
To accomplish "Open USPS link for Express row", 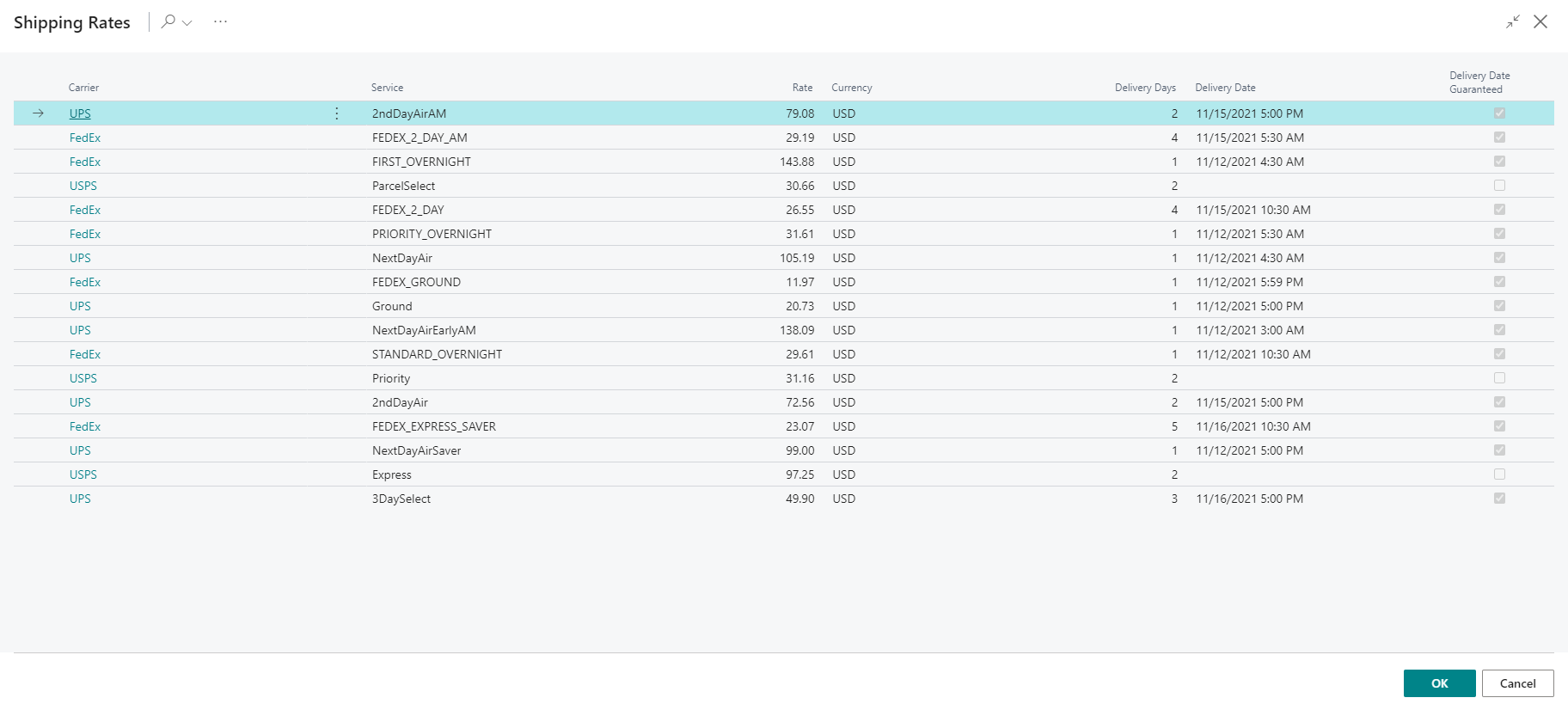I will coord(83,474).
